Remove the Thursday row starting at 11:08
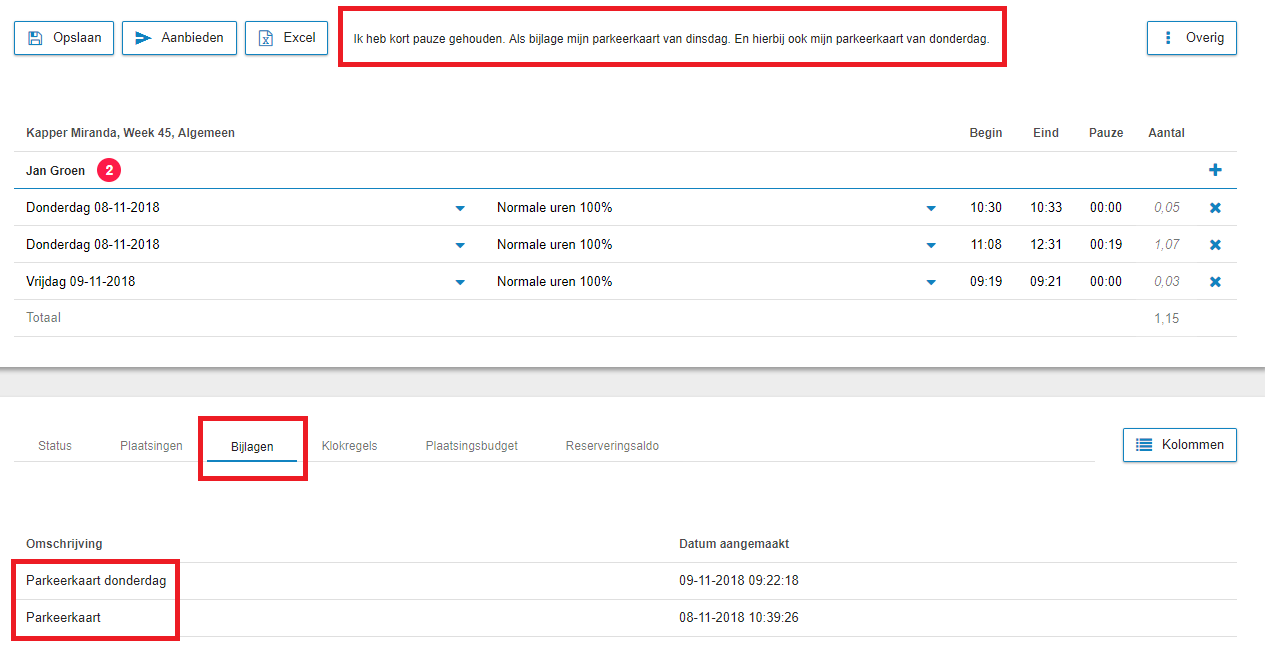Image resolution: width=1265 pixels, height=646 pixels. pyautogui.click(x=1215, y=245)
